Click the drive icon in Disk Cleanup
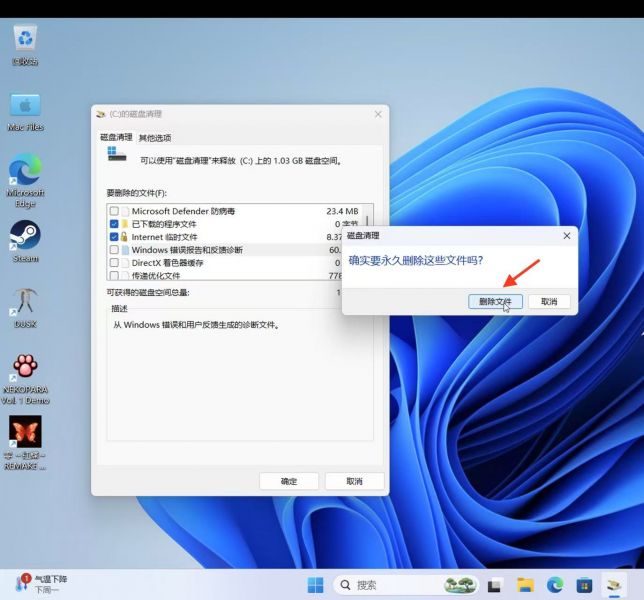 click(x=117, y=154)
